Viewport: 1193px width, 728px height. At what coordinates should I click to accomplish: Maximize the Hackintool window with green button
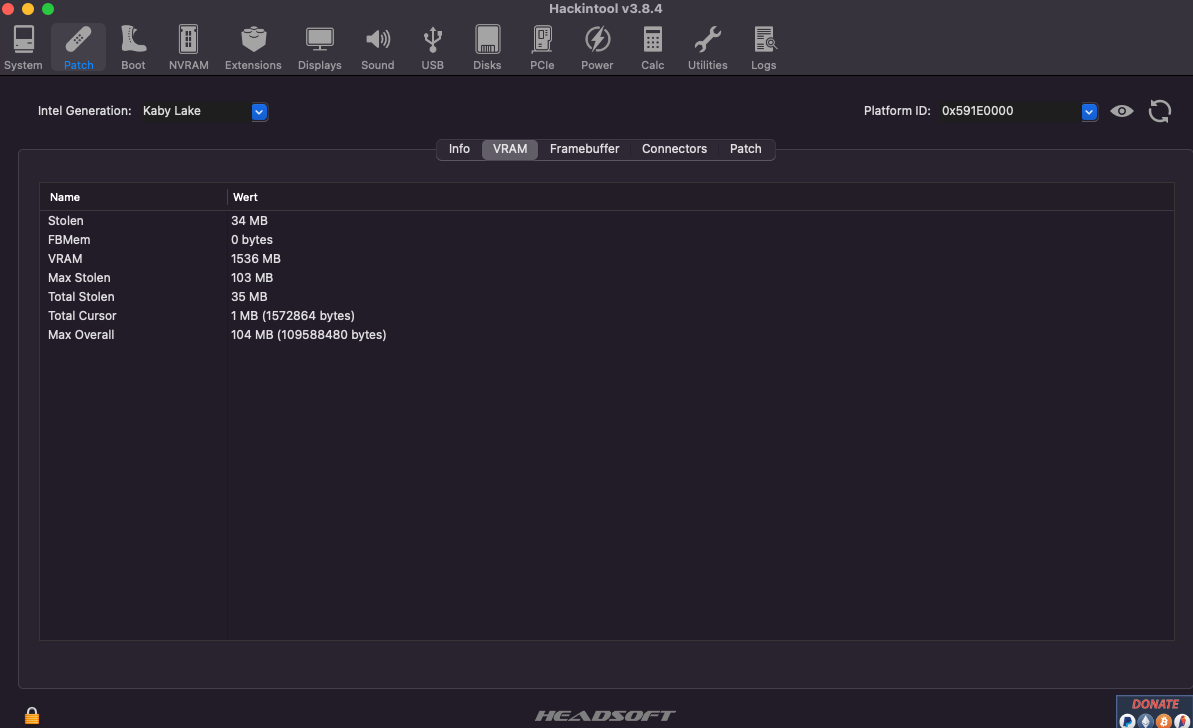(x=48, y=9)
